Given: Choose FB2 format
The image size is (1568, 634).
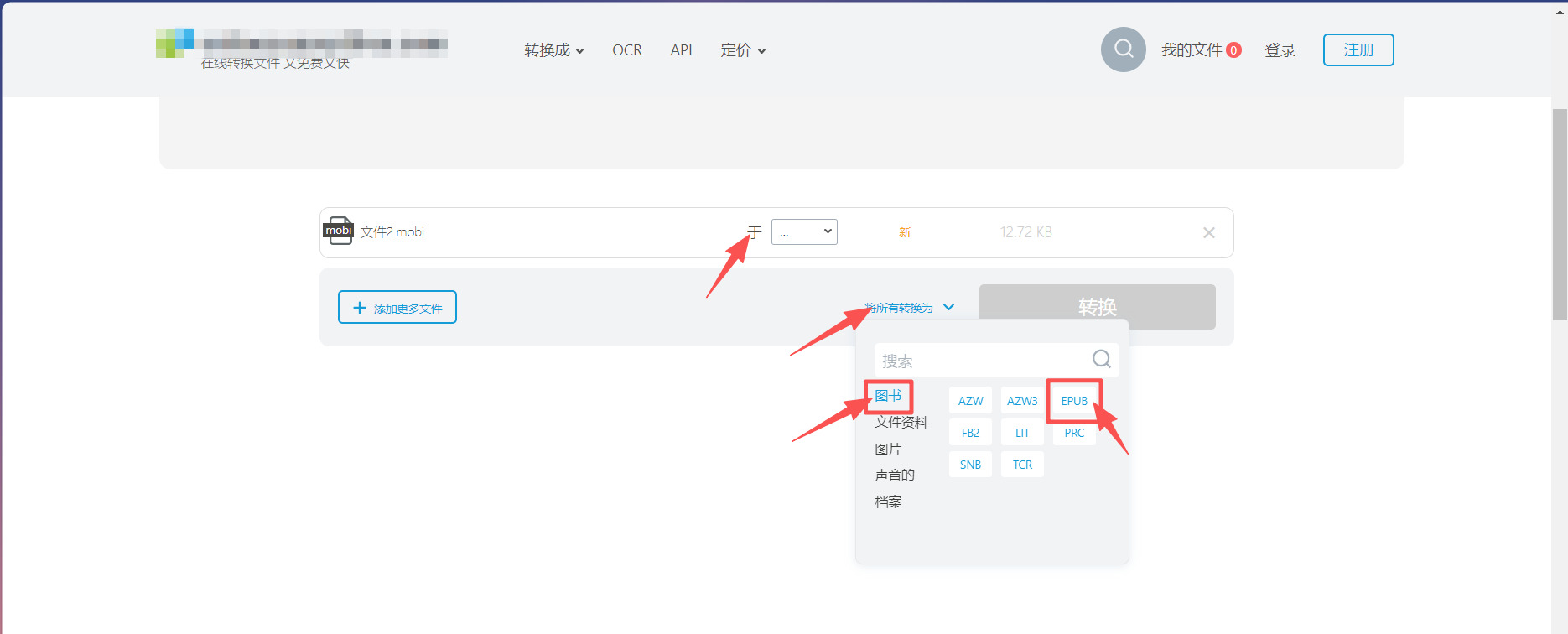Looking at the screenshot, I should [x=970, y=433].
